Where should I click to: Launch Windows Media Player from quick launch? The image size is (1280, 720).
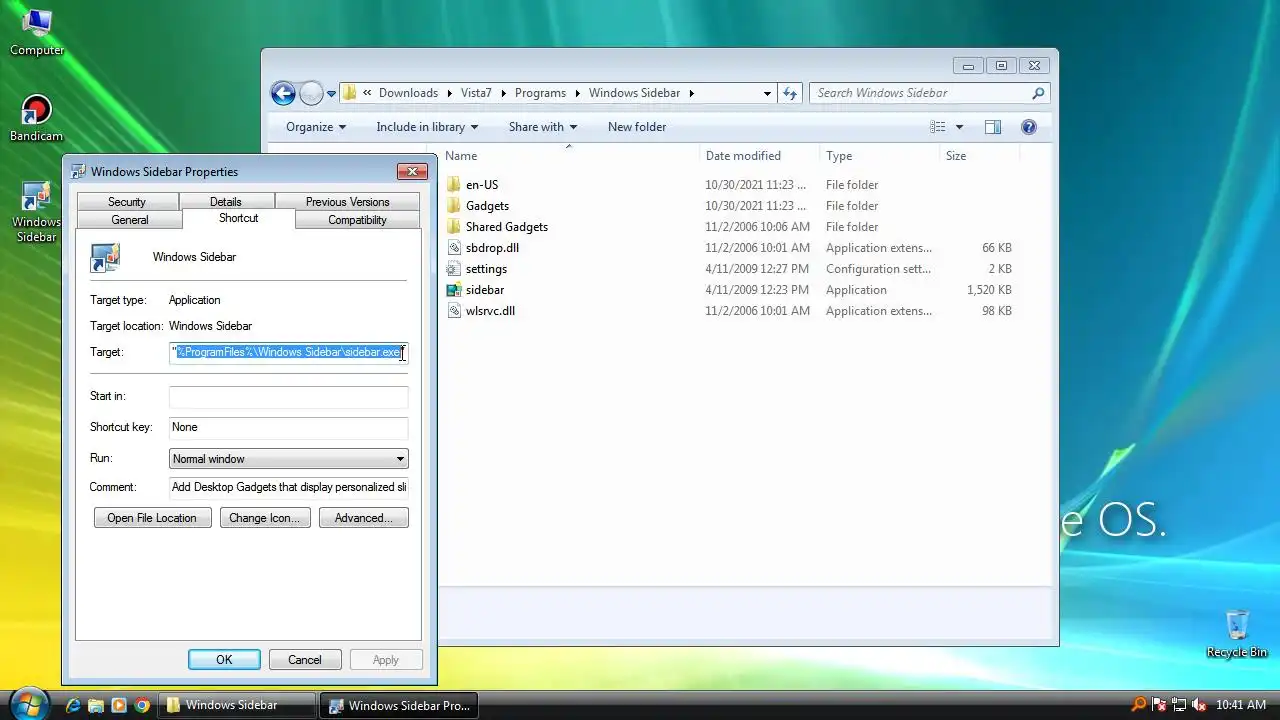(x=119, y=705)
